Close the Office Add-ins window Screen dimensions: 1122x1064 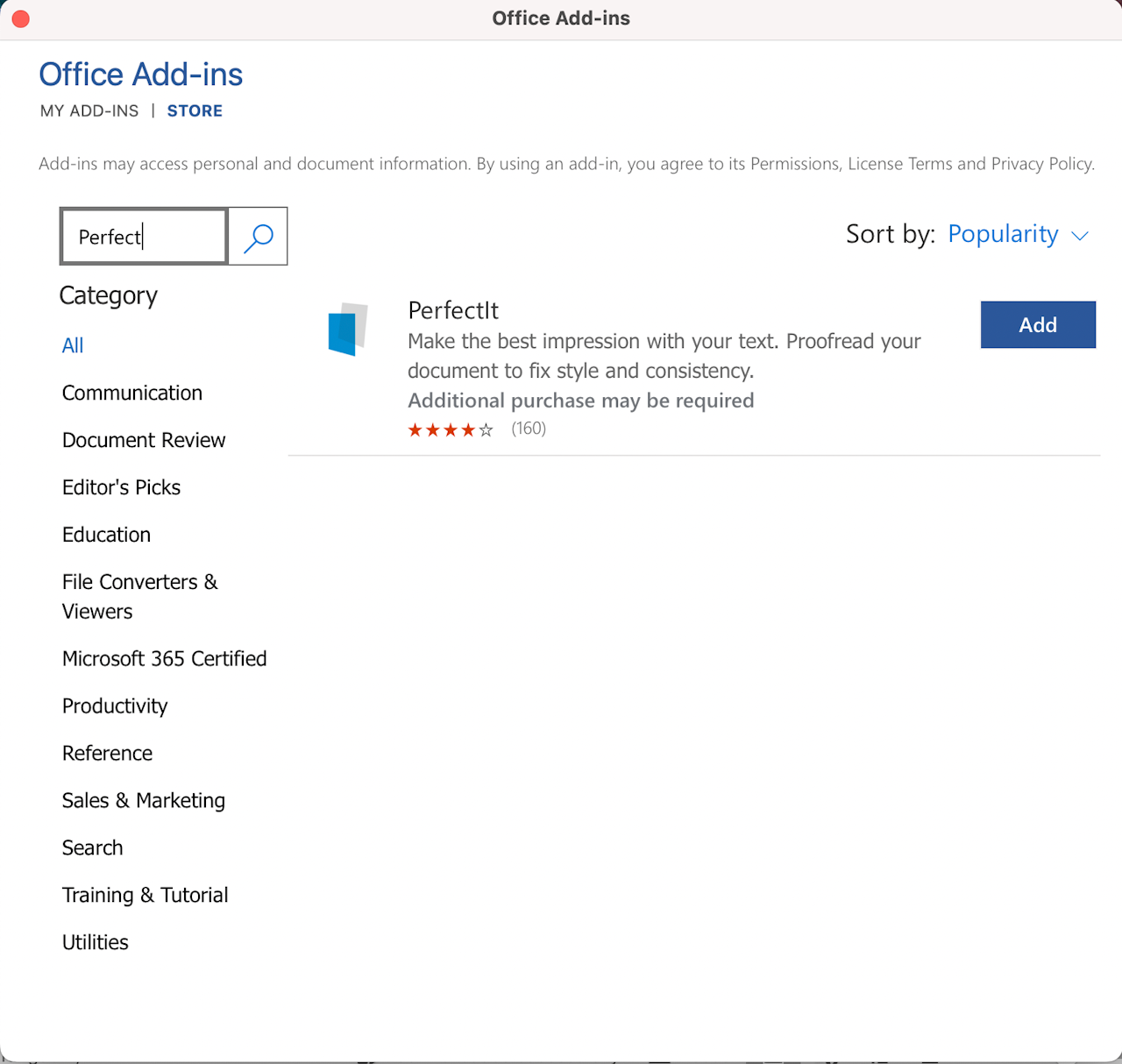(x=21, y=18)
